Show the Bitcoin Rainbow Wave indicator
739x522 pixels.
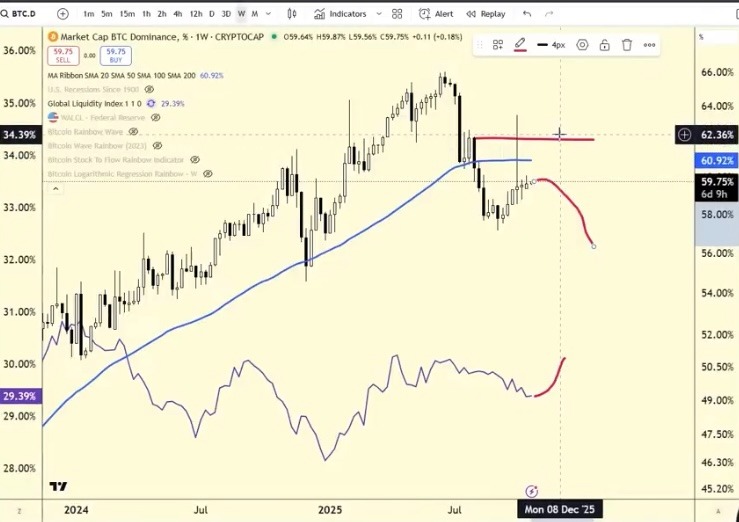[133, 131]
